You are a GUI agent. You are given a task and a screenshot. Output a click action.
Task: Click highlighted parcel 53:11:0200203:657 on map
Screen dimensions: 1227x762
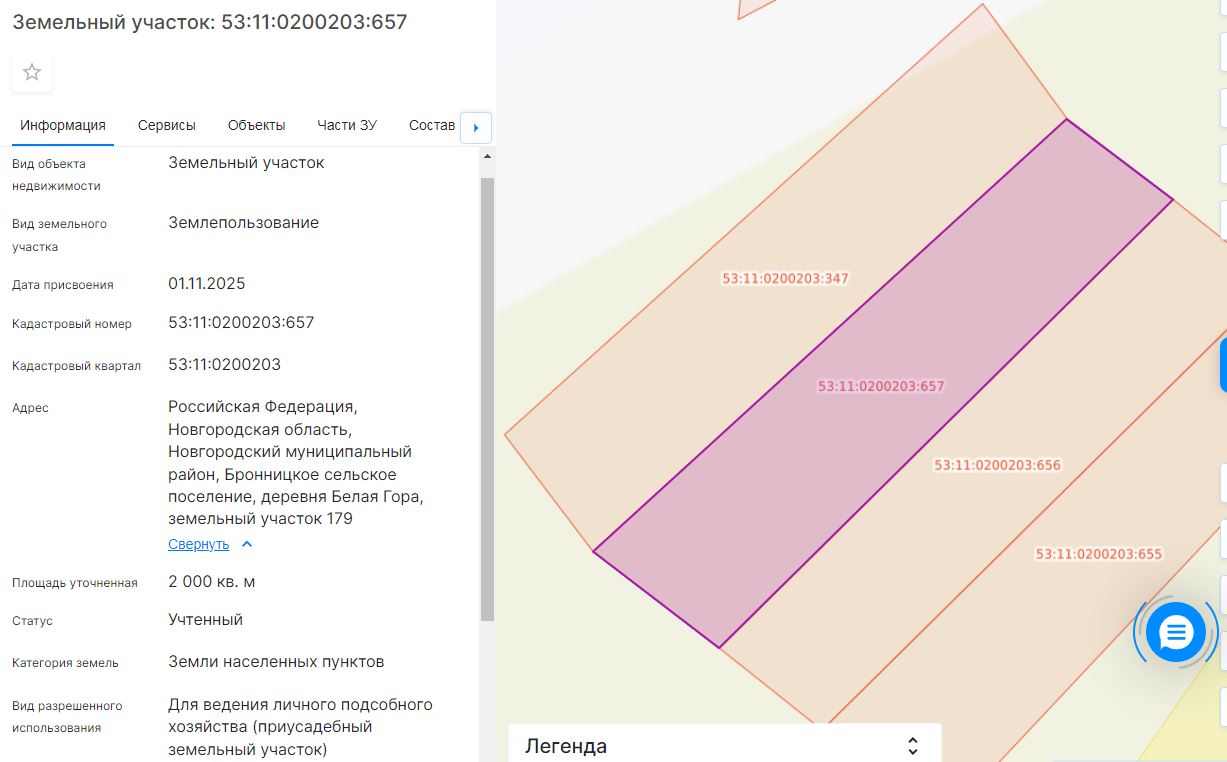click(x=881, y=386)
